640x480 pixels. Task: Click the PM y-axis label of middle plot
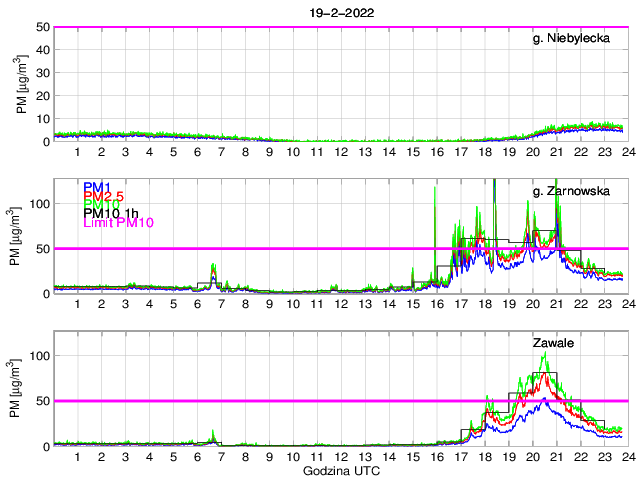(x=22, y=235)
